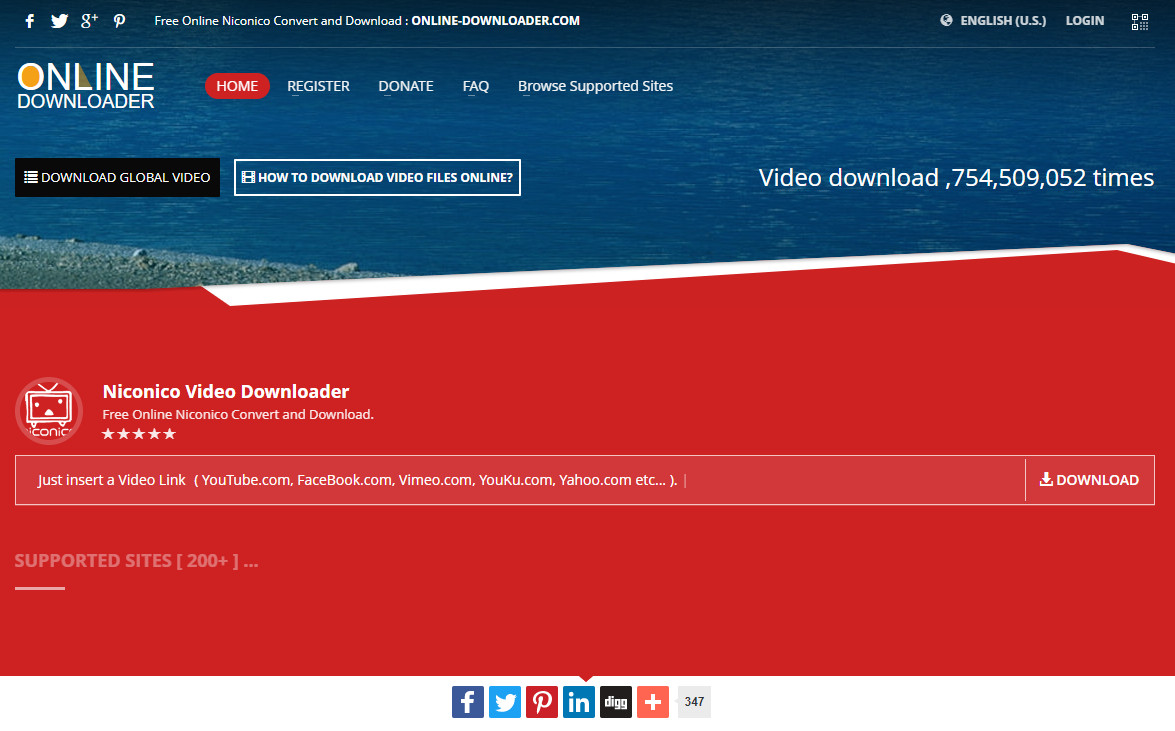Open the Twitter icon in top bar

pos(59,21)
